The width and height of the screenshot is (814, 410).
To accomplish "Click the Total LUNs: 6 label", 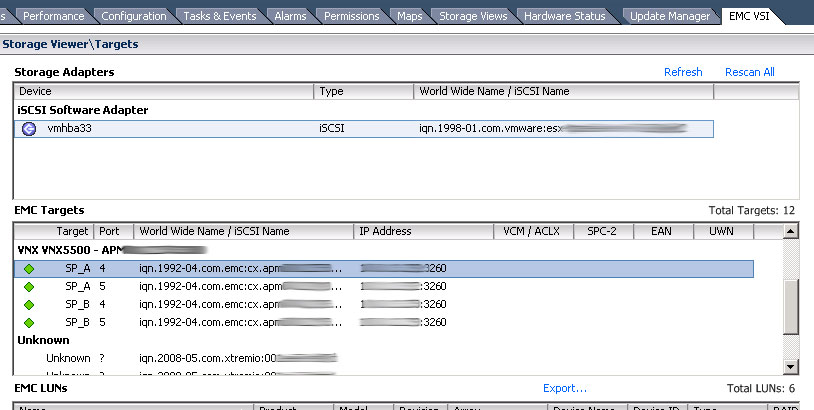I will (x=761, y=388).
